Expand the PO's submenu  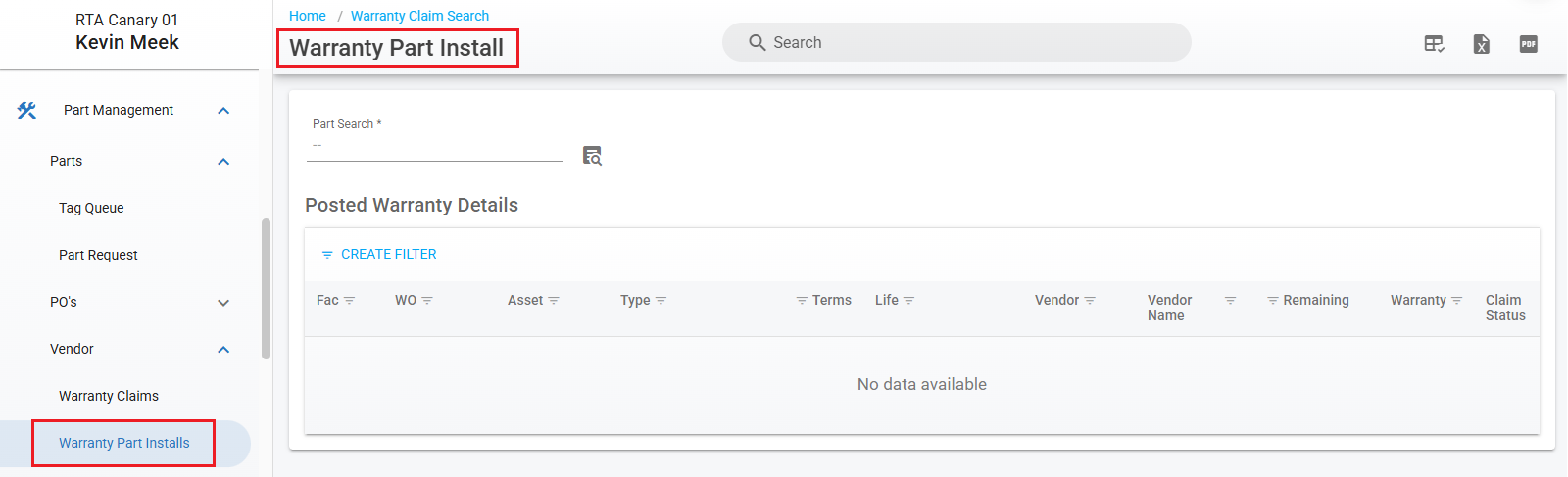tap(223, 303)
